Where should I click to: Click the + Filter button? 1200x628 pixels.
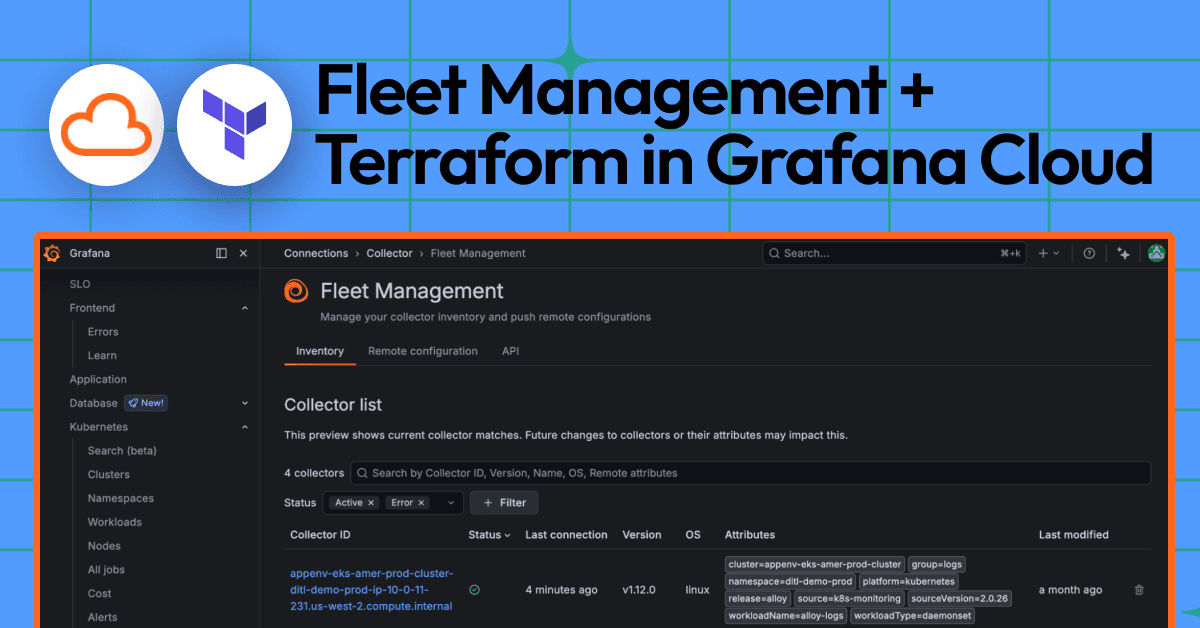(x=504, y=502)
